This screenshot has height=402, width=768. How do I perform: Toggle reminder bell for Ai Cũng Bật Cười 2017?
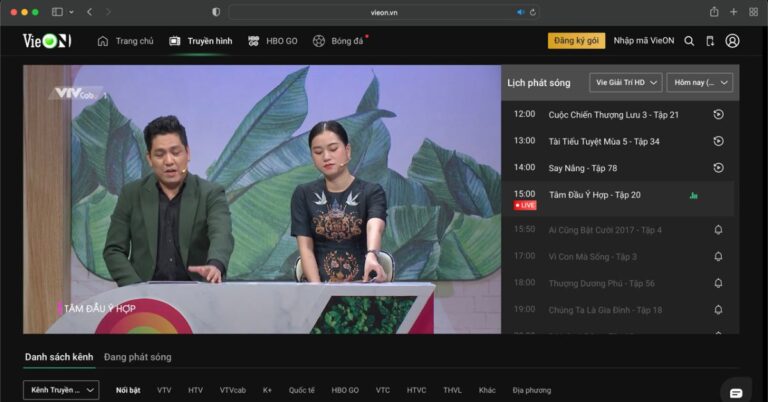[x=718, y=230]
